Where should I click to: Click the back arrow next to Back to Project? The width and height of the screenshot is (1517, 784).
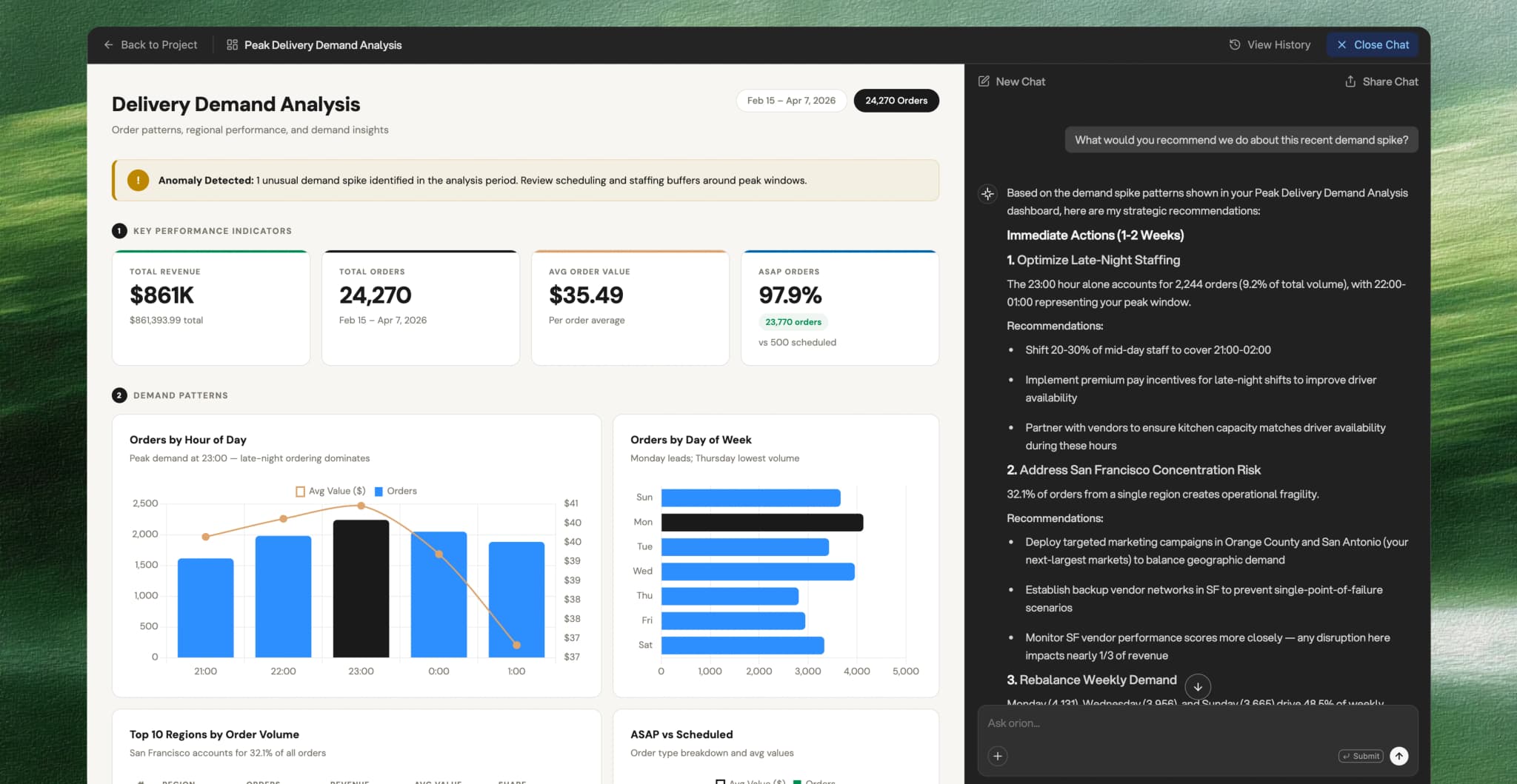click(110, 44)
